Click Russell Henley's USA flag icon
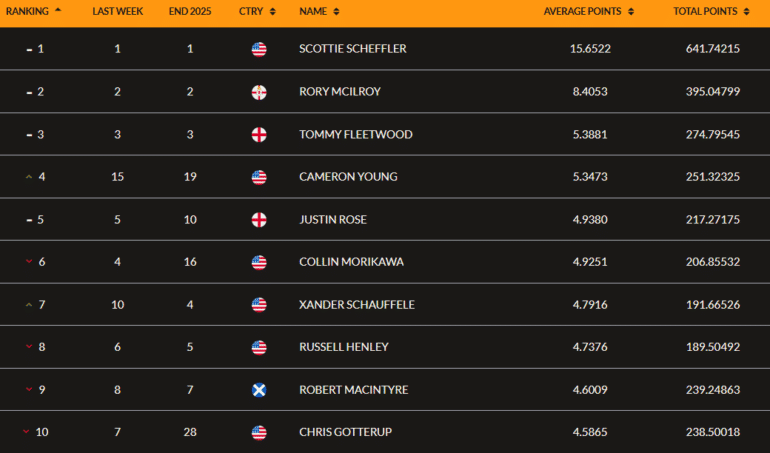This screenshot has height=453, width=770. point(259,347)
